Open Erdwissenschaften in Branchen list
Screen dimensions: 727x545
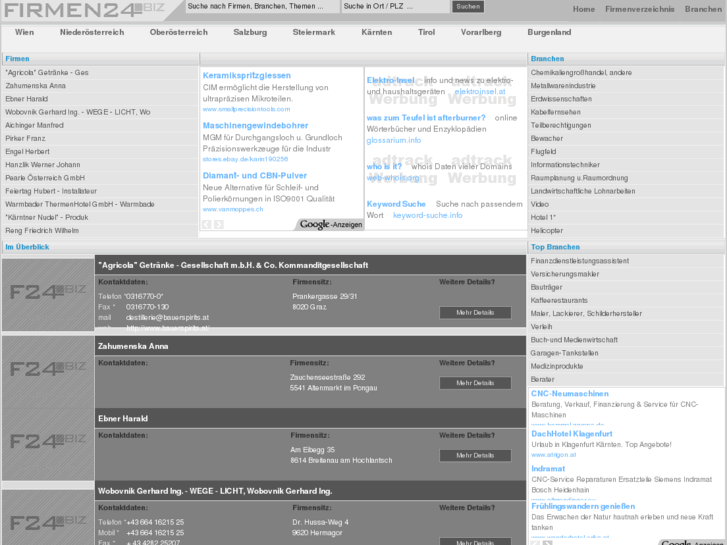tap(561, 99)
